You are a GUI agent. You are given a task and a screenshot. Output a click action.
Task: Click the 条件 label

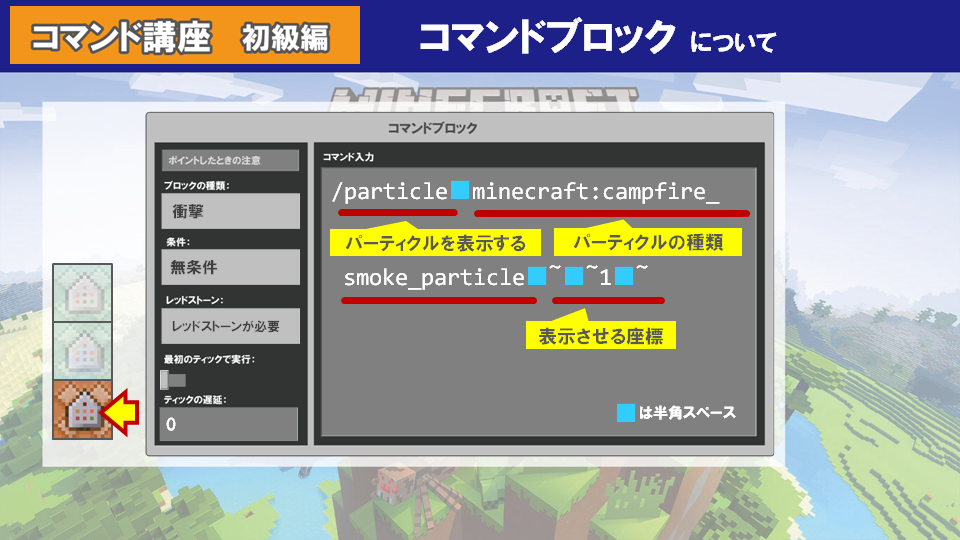tap(178, 242)
